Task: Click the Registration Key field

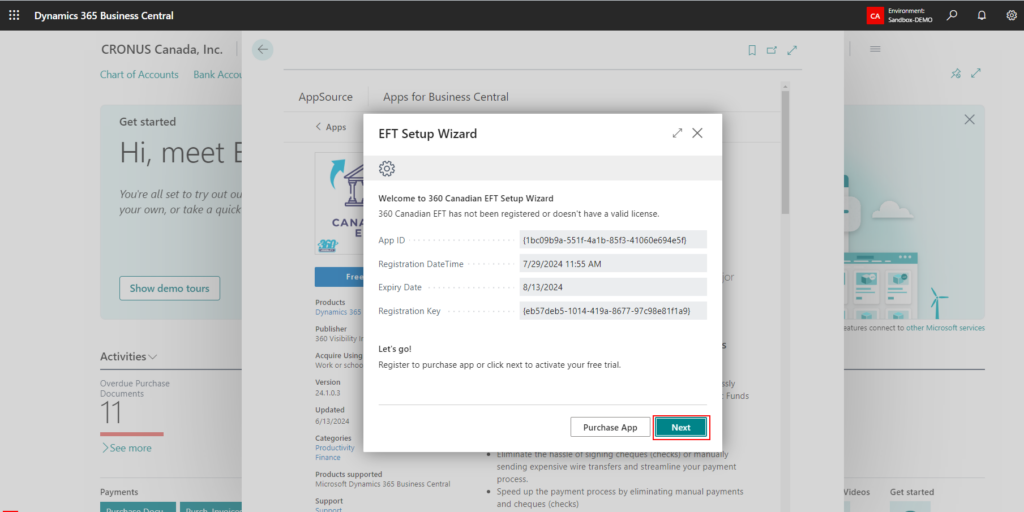Action: (613, 311)
